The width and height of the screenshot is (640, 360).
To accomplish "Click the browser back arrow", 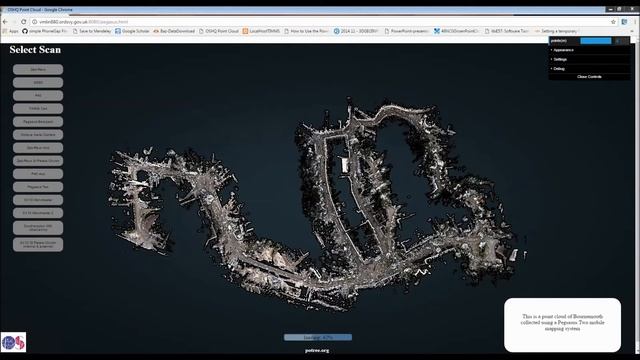I will [x=5, y=22].
